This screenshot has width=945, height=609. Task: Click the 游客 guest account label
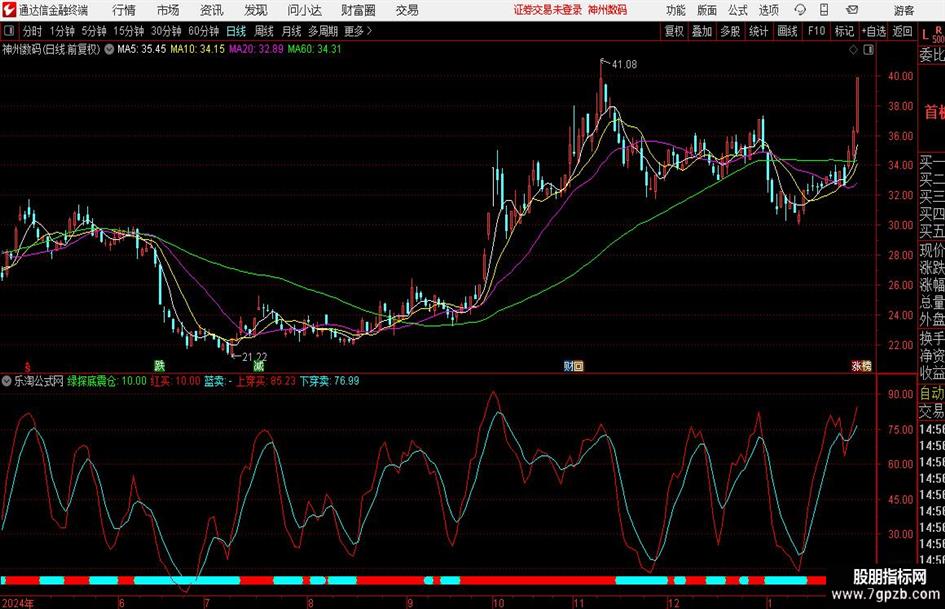pos(904,10)
